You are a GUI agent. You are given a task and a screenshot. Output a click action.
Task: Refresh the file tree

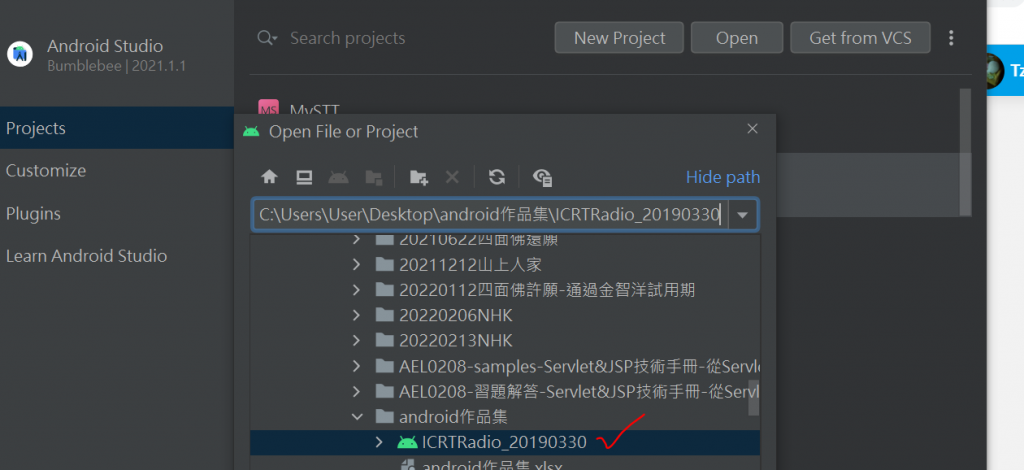coord(497,177)
